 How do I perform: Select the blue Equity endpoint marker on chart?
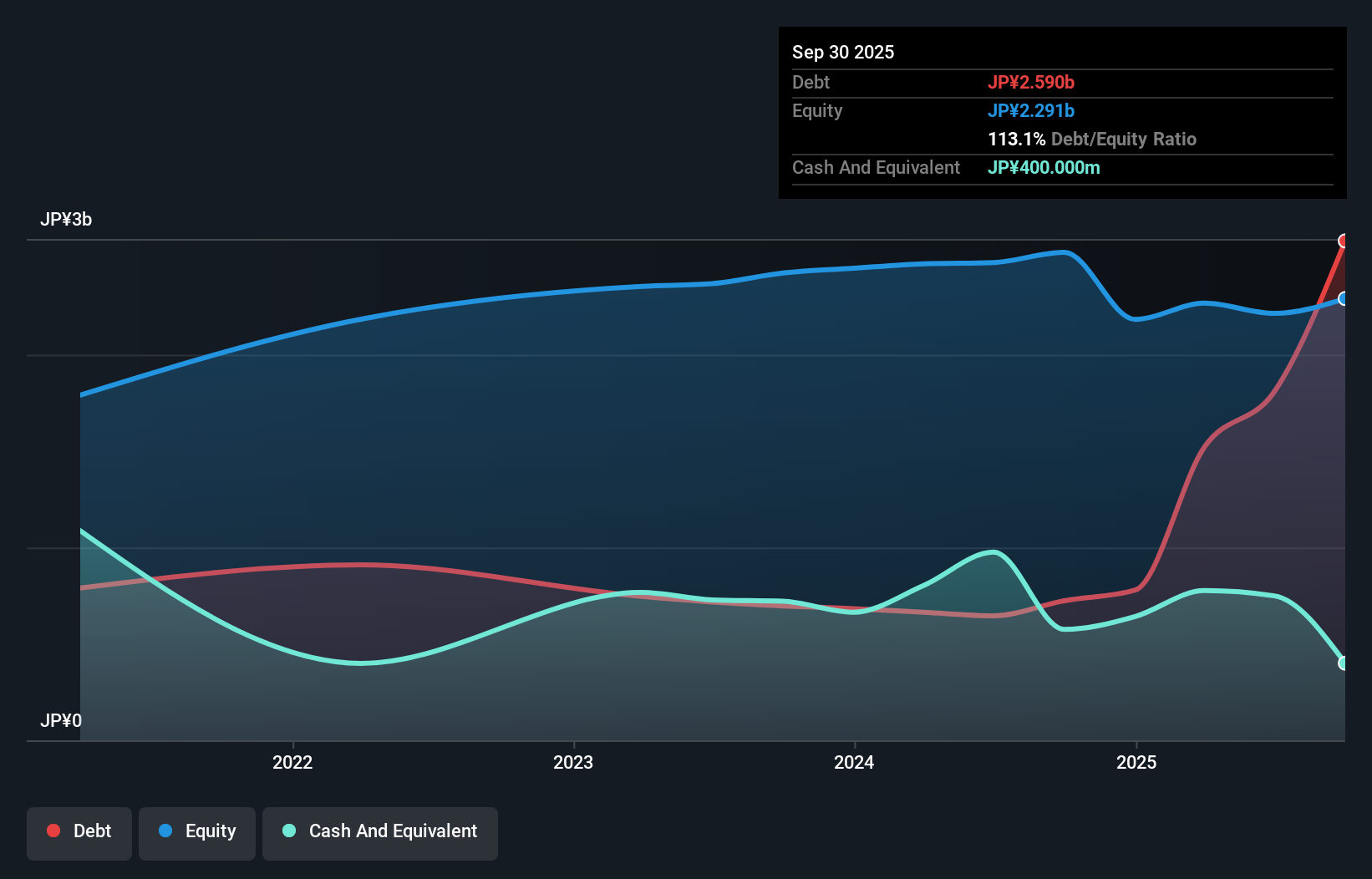coord(1344,298)
